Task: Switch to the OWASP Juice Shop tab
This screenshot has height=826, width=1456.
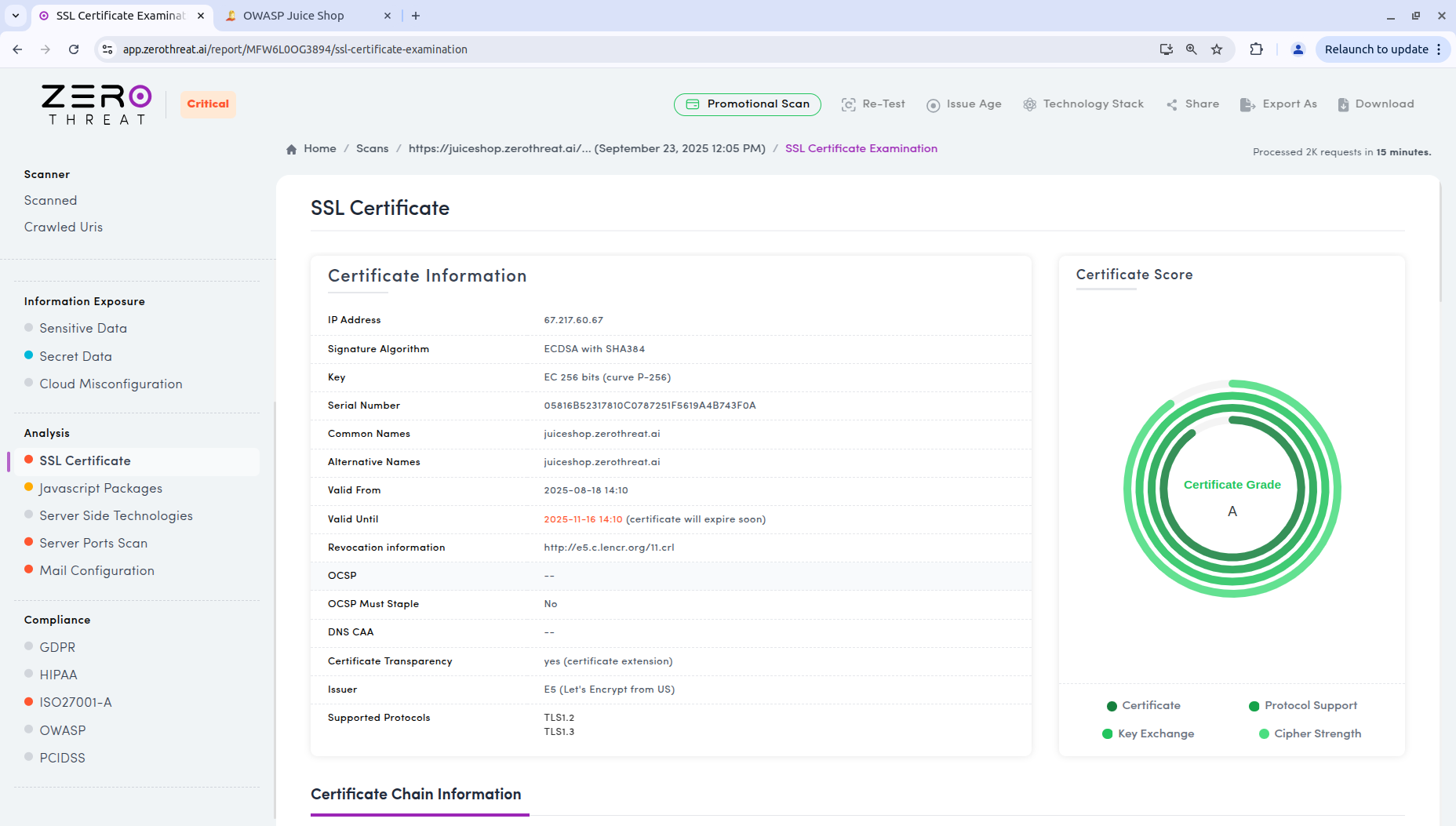Action: (293, 16)
